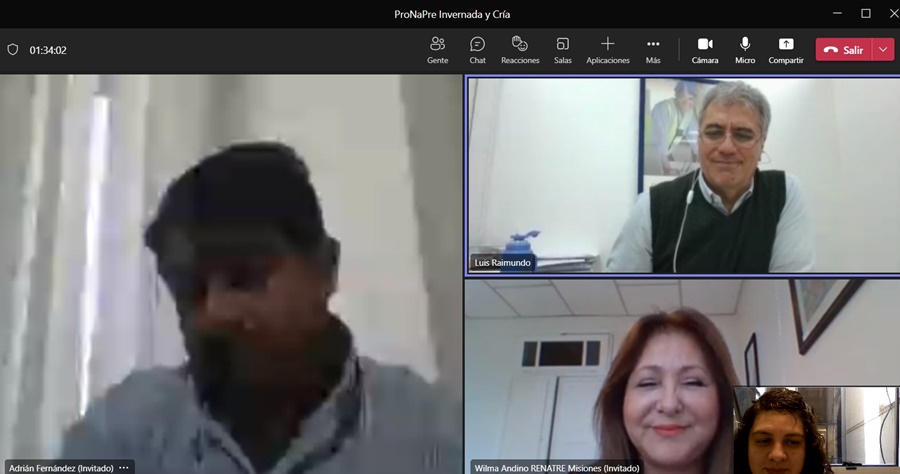Show the Reacciones options
The height and width of the screenshot is (474, 900).
tap(520, 50)
